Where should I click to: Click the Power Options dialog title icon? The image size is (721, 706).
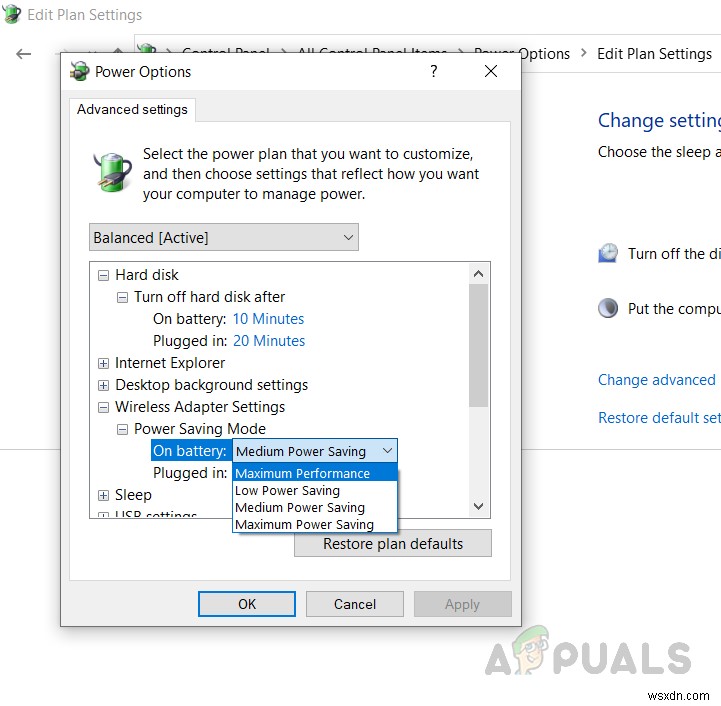[x=79, y=71]
